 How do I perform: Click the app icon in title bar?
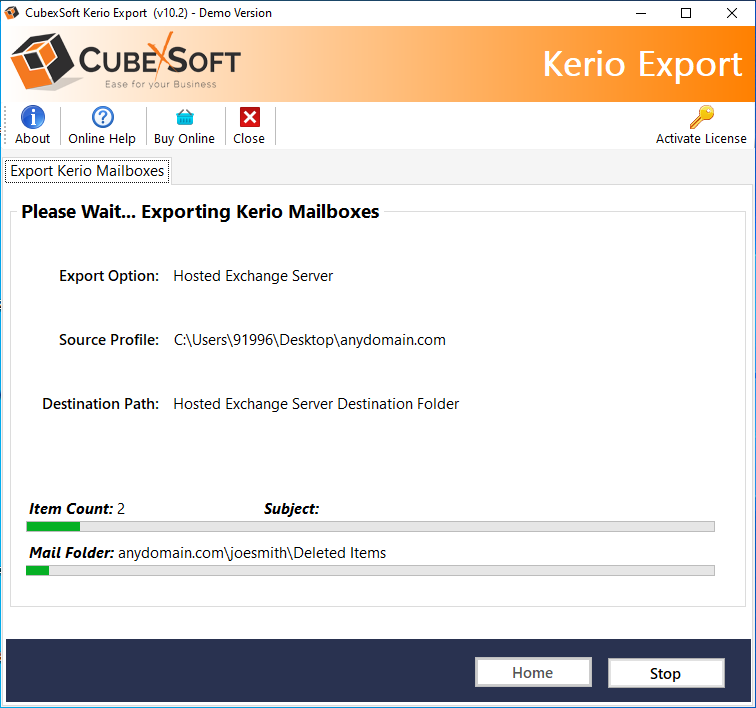[x=13, y=13]
